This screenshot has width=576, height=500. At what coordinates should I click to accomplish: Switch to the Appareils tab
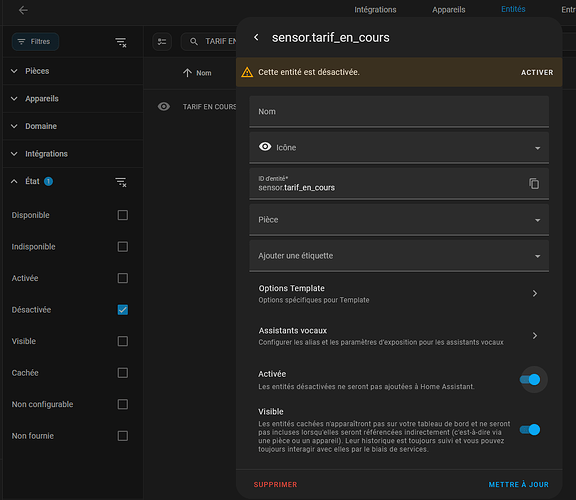(449, 10)
